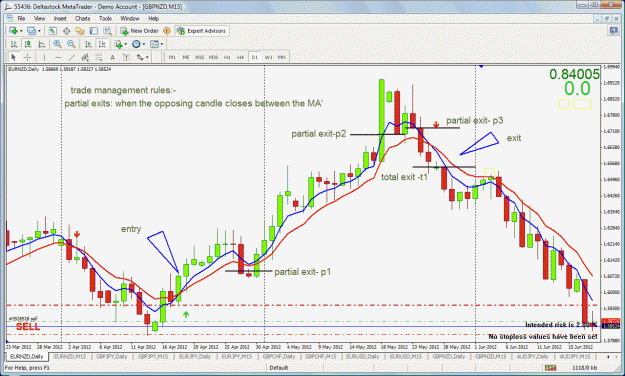
Task: Open the Indicators list icon
Action: tap(119, 44)
